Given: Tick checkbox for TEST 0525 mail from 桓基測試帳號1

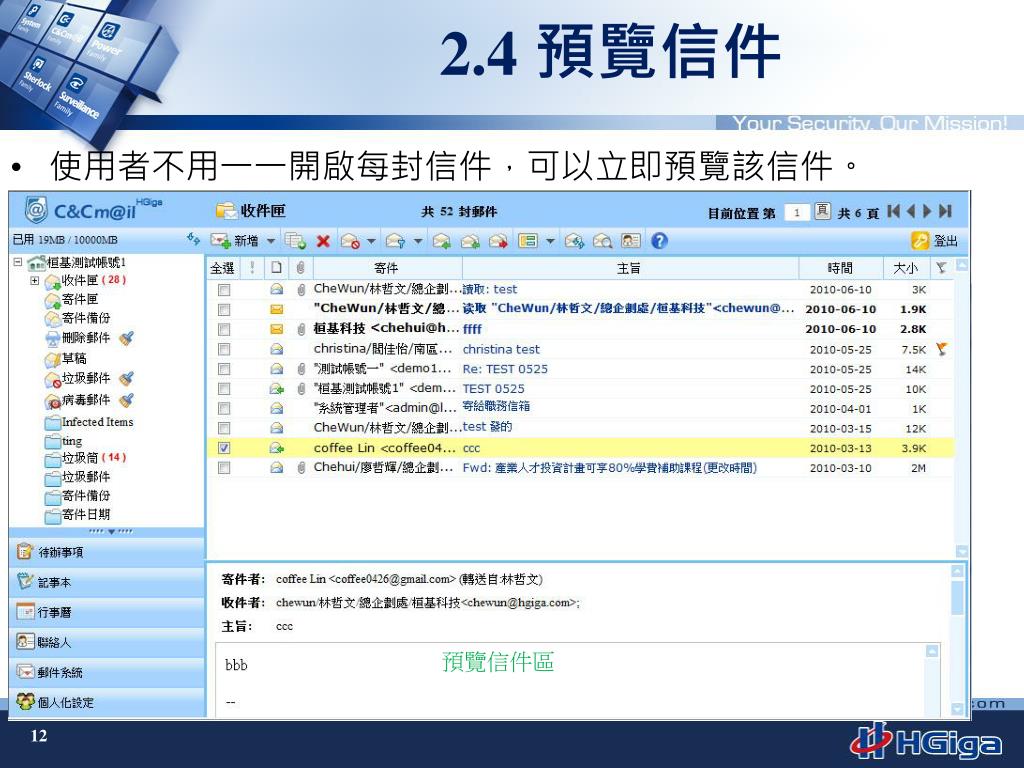Looking at the screenshot, I should [224, 389].
